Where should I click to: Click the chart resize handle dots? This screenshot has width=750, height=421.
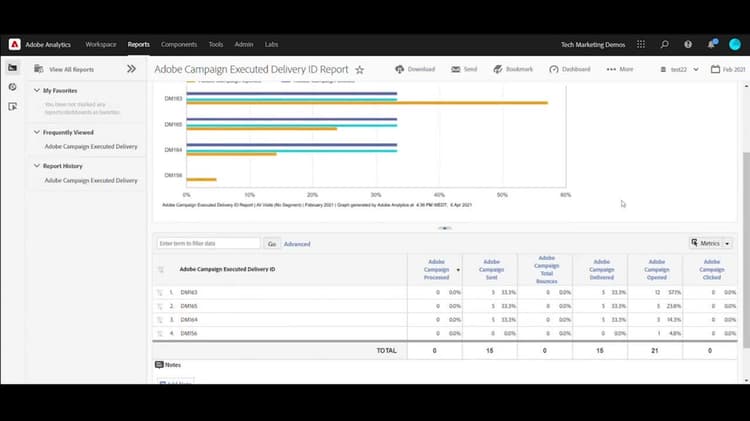(445, 228)
